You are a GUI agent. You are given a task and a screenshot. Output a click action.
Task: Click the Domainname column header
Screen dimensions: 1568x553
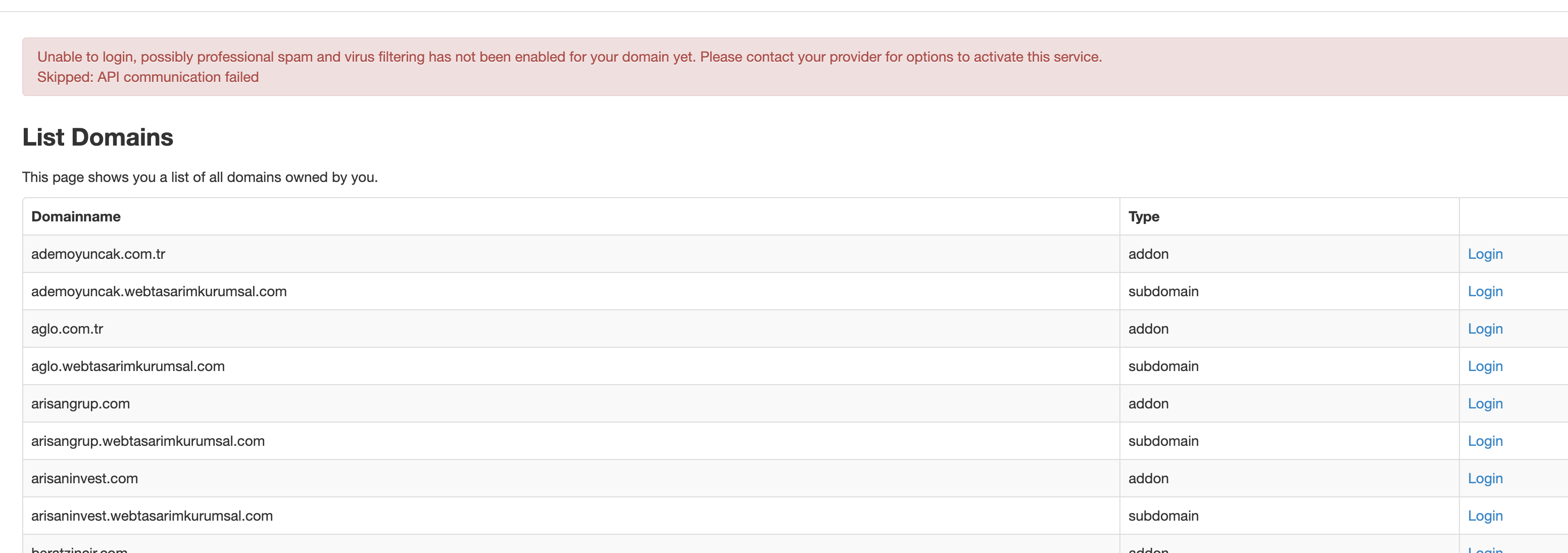[76, 217]
